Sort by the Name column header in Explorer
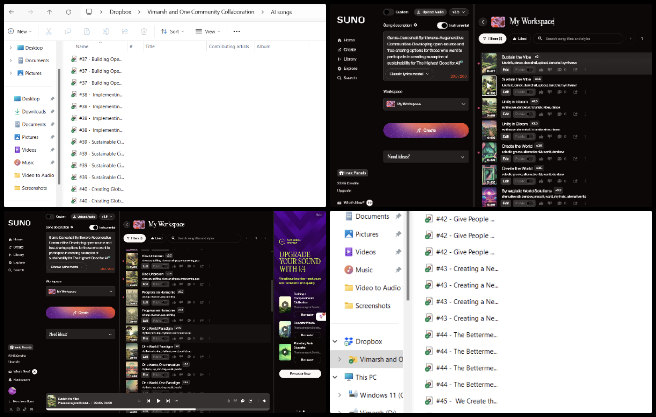The height and width of the screenshot is (417, 656). click(82, 46)
